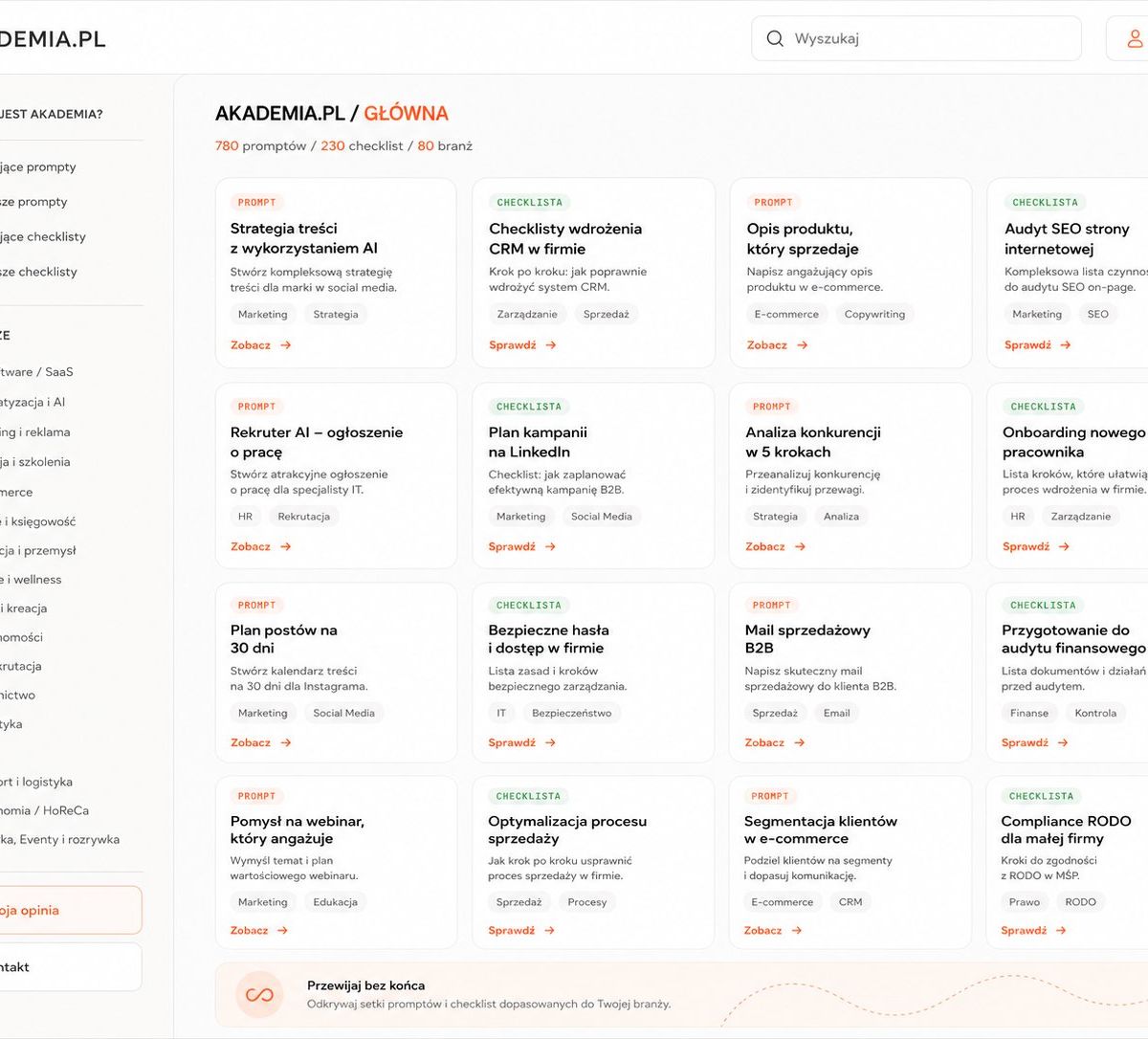Image resolution: width=1148 pixels, height=1039 pixels.
Task: Select the Strategia tag on Strategia treści card
Action: 336,314
